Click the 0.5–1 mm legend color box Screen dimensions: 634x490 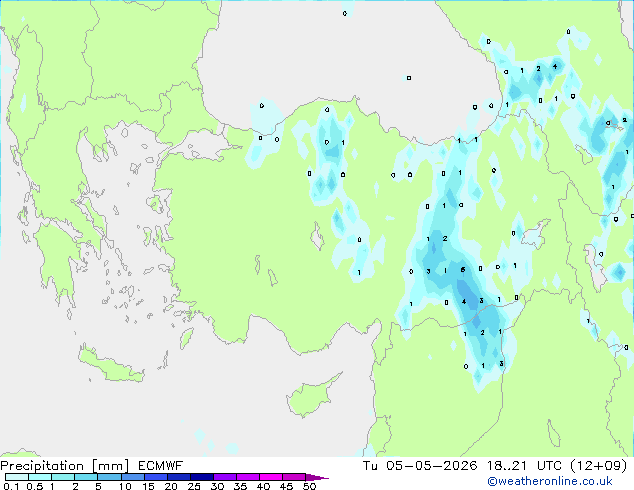point(40,477)
